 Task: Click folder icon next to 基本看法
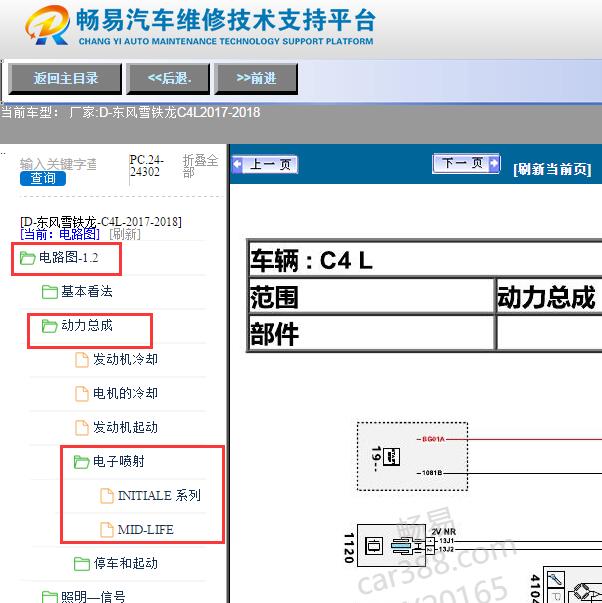click(50, 292)
